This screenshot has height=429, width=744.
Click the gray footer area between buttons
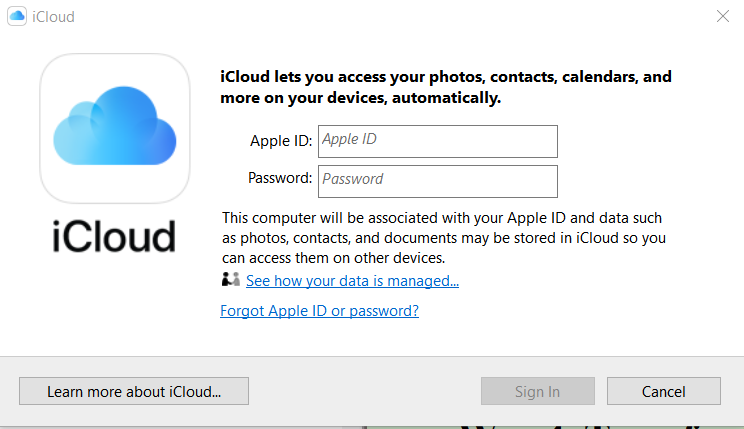[364, 390]
